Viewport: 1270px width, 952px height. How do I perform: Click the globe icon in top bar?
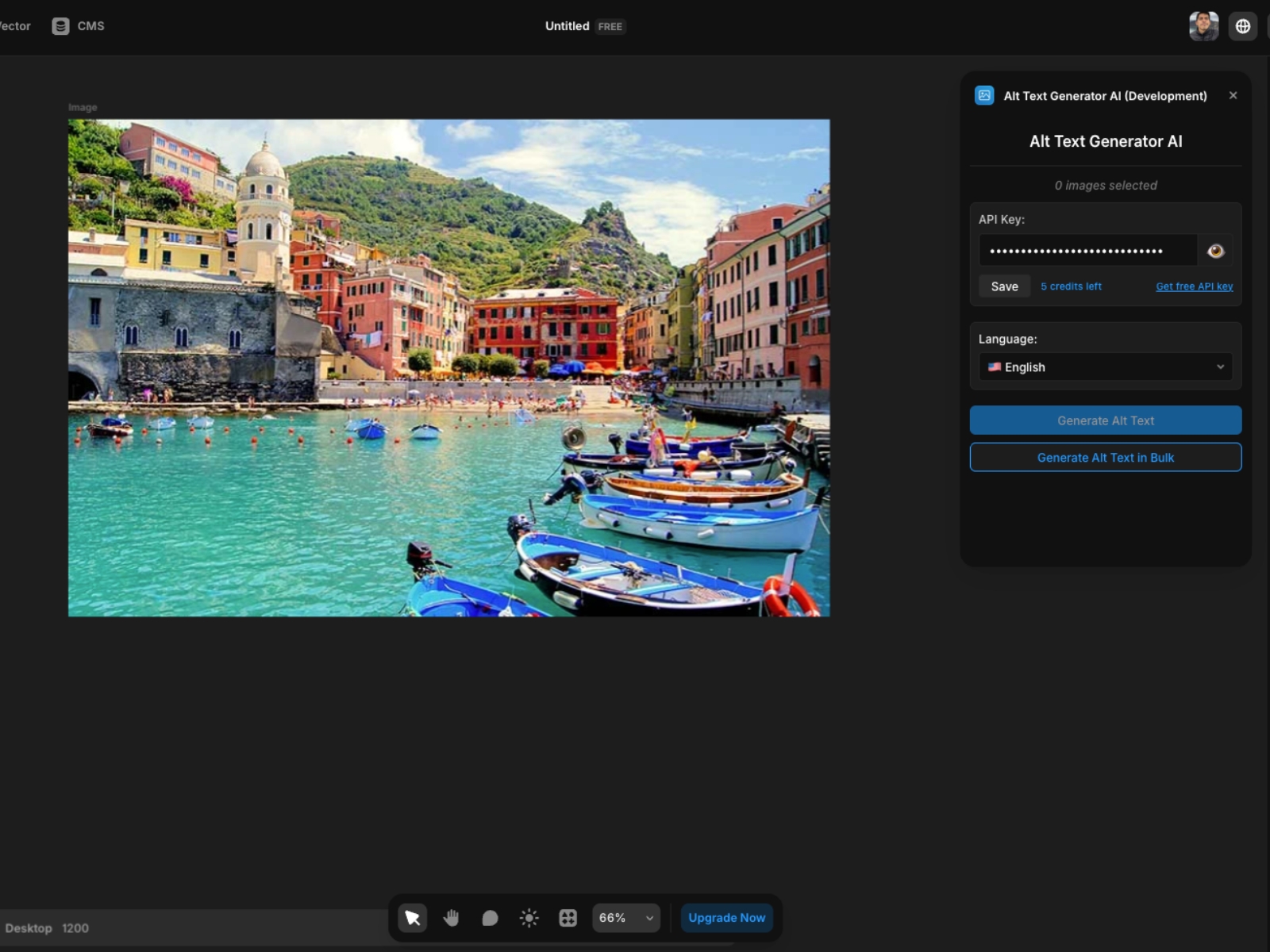[x=1244, y=25]
